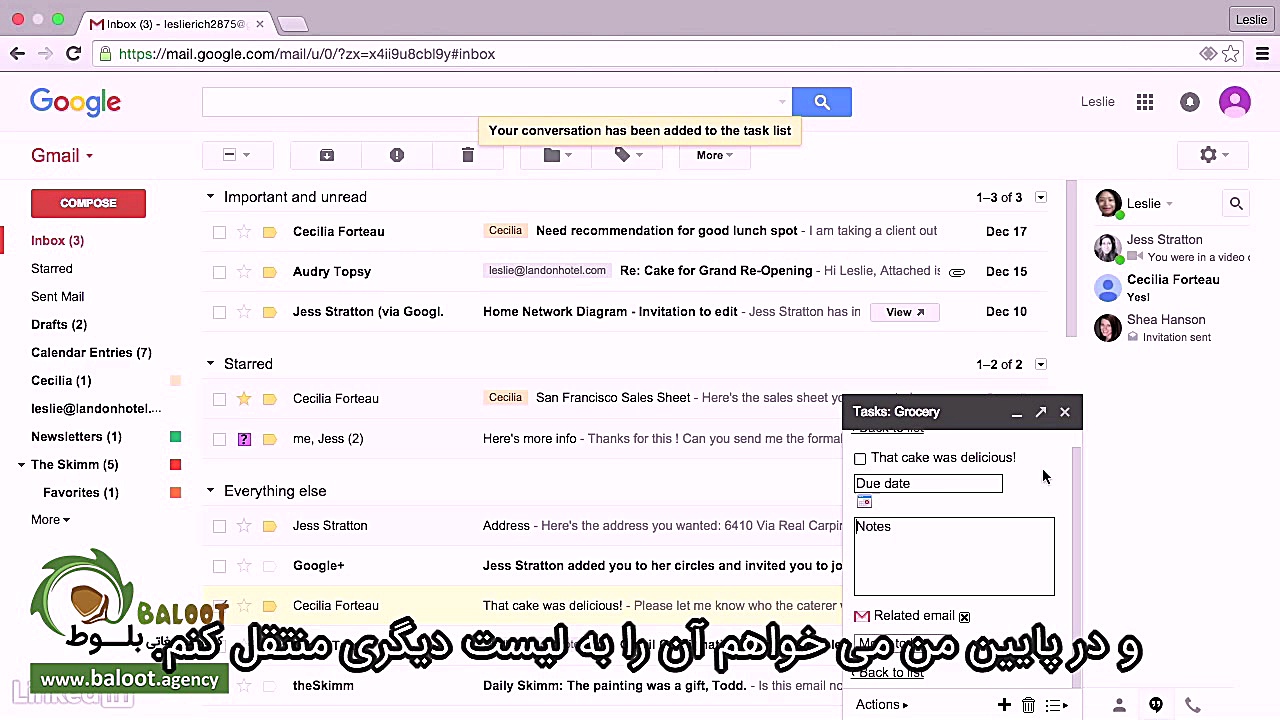
Task: Add a new task in Tasks panel
Action: pyautogui.click(x=1004, y=705)
